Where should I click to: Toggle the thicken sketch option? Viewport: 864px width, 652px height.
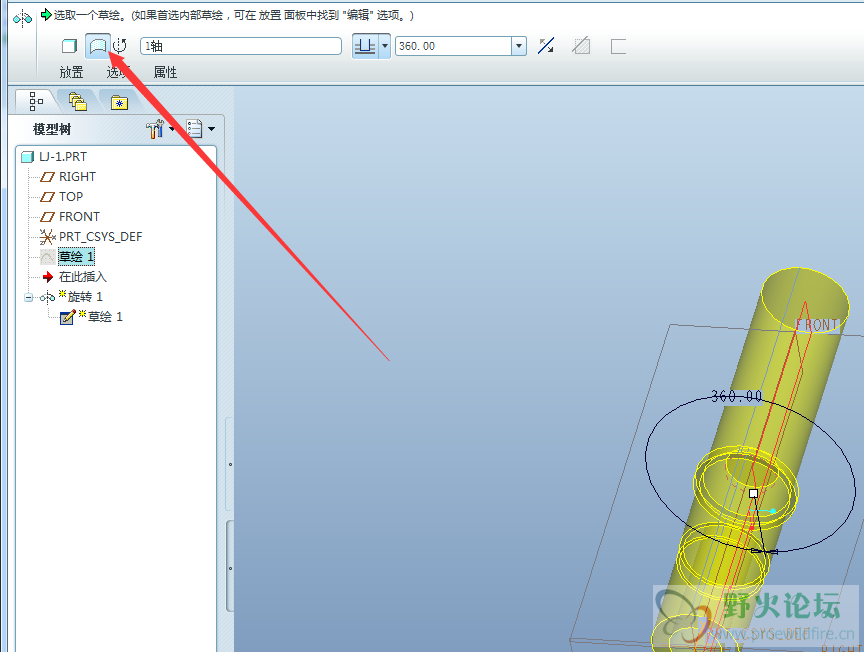click(x=618, y=46)
